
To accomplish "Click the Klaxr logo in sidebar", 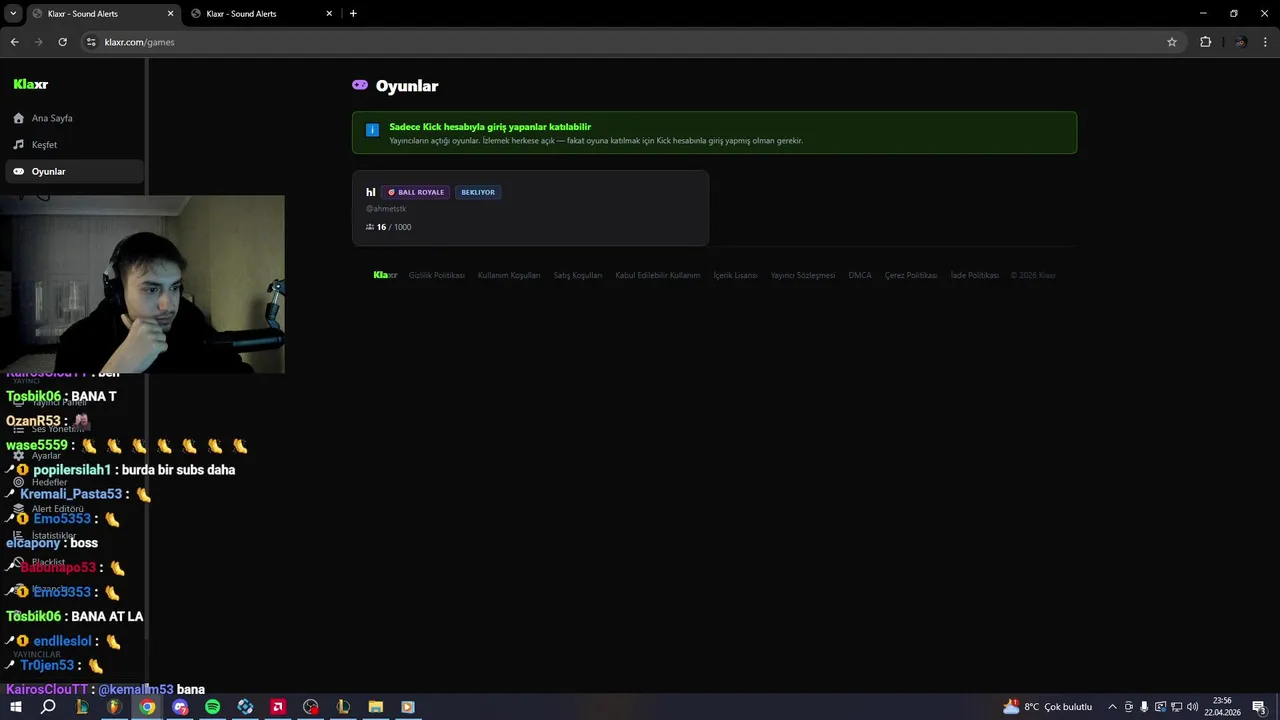I will [31, 85].
